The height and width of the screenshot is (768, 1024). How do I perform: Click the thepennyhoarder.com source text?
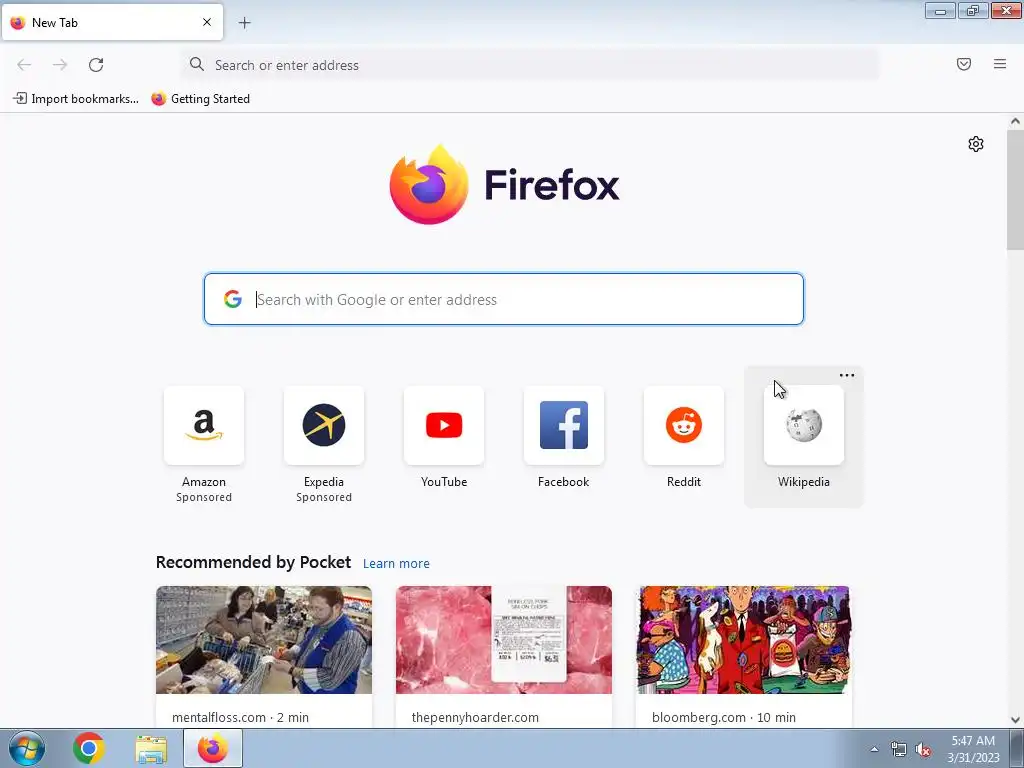pos(475,717)
